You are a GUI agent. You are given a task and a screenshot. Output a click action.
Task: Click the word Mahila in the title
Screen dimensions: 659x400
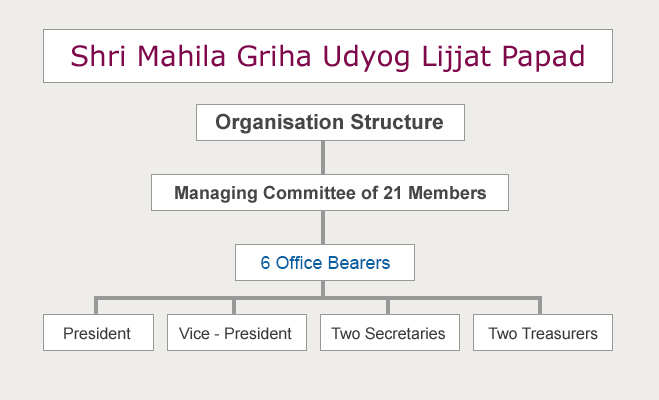tap(178, 57)
